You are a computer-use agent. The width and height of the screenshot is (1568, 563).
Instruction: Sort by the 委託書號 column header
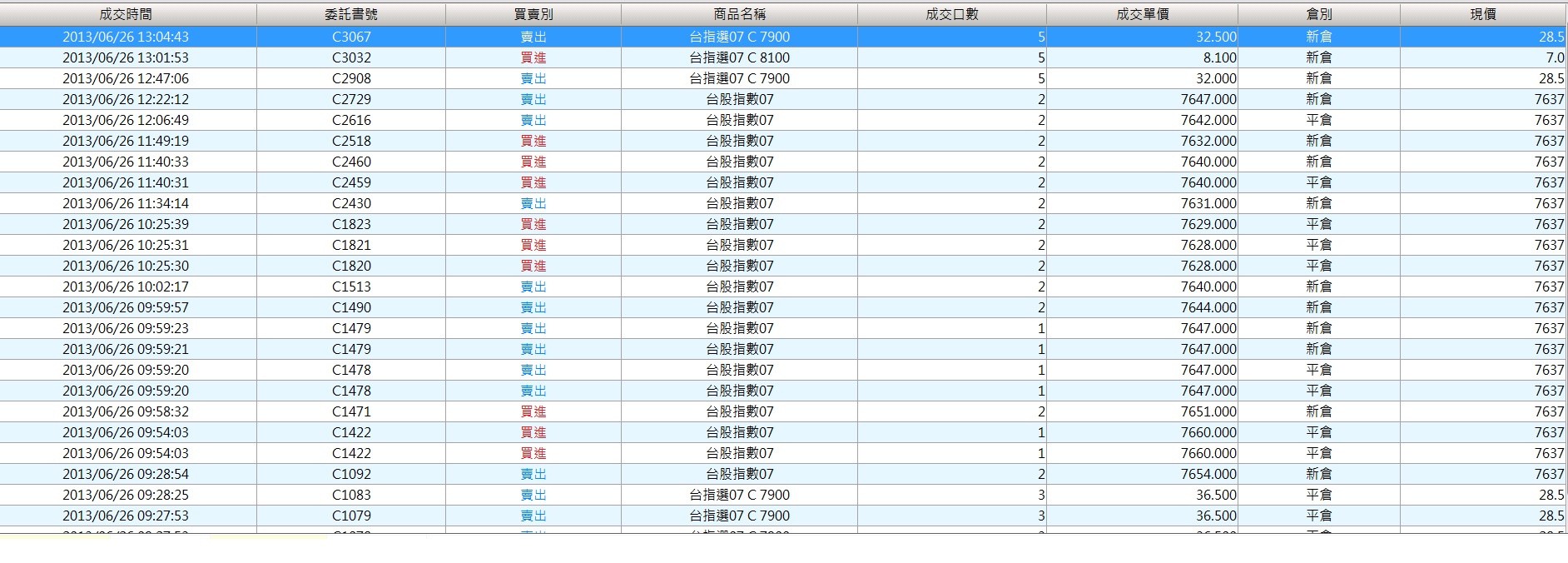[351, 14]
